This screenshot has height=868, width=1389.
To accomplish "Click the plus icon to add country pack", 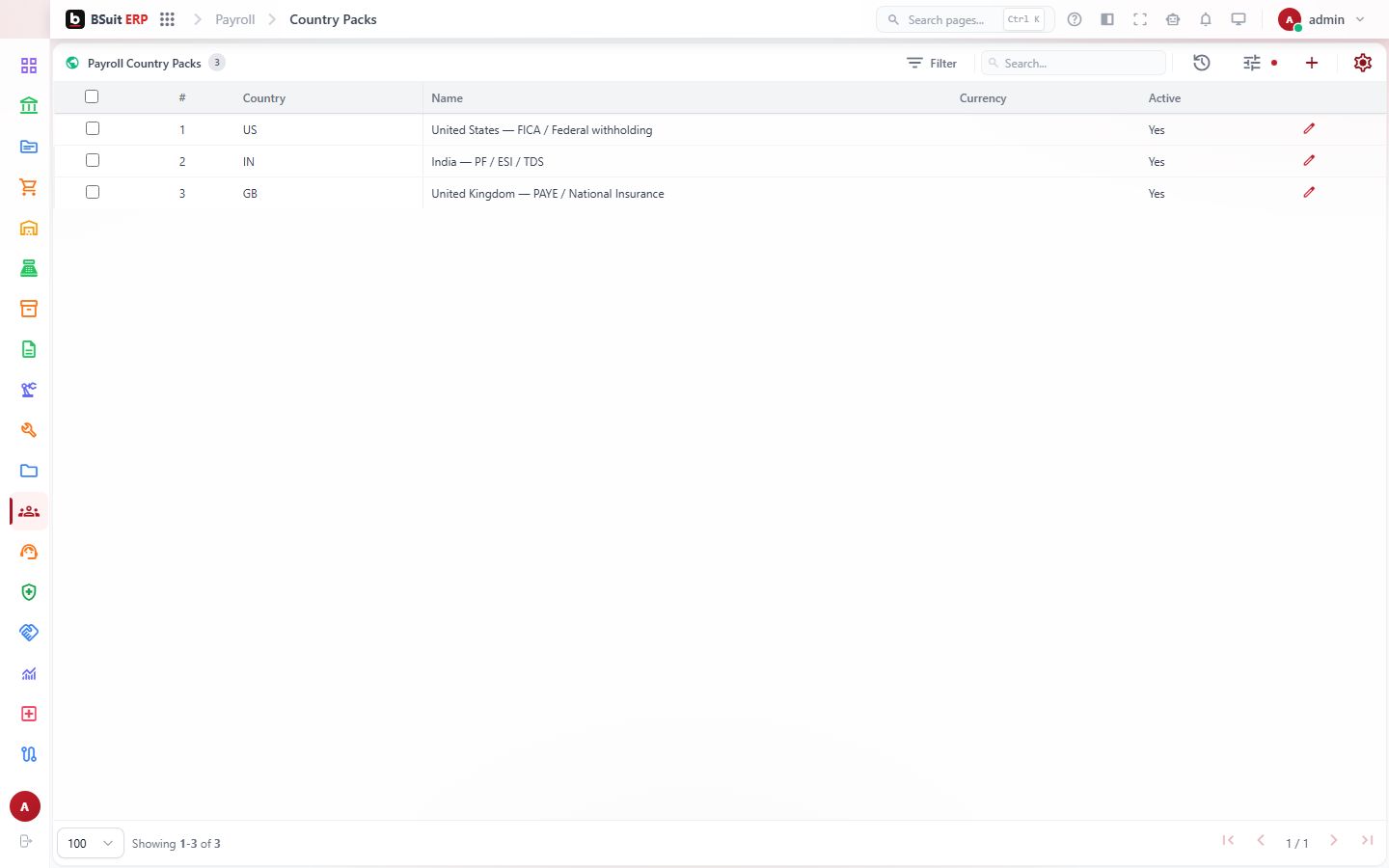I will coord(1312,63).
